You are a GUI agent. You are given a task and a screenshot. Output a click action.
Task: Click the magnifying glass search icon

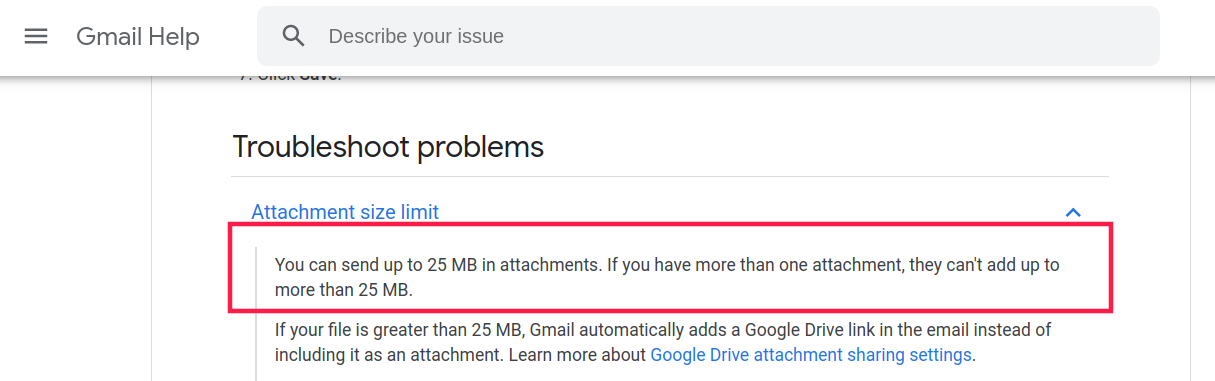point(293,37)
